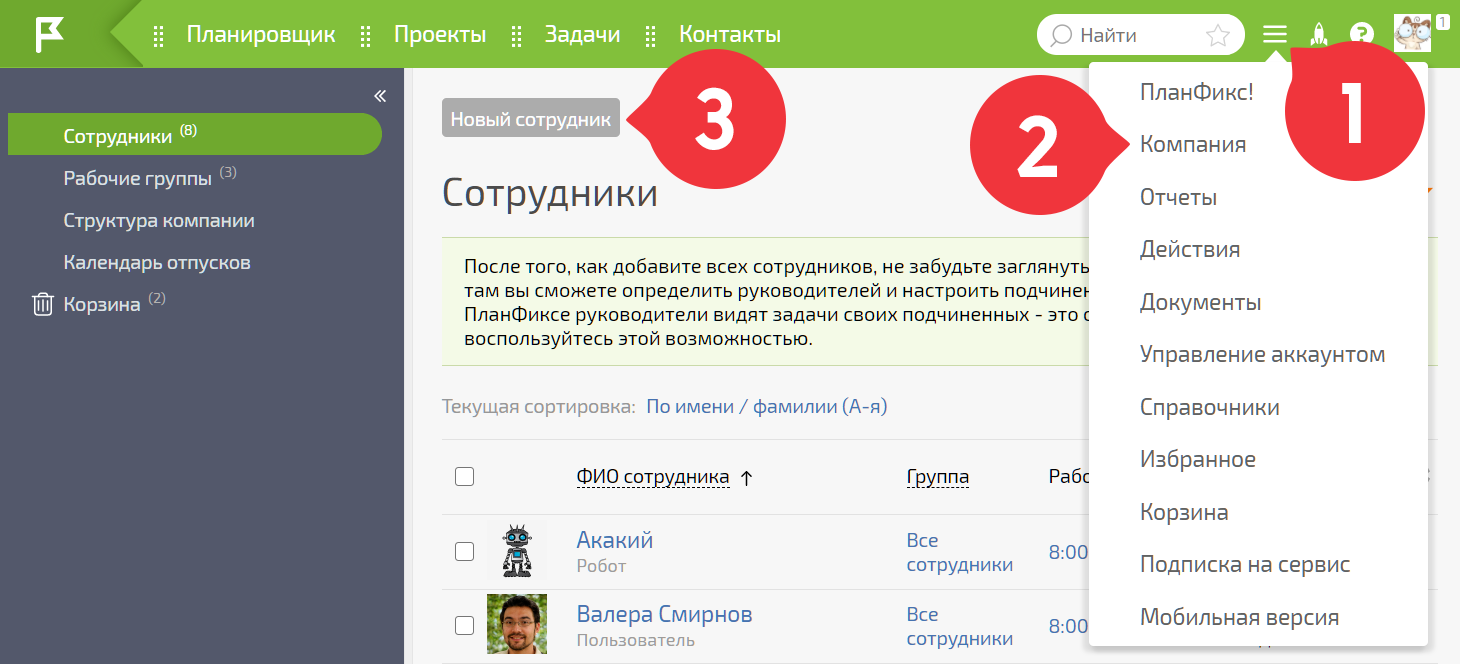
Task: Open Корзина in the sidebar
Action: click(x=101, y=304)
